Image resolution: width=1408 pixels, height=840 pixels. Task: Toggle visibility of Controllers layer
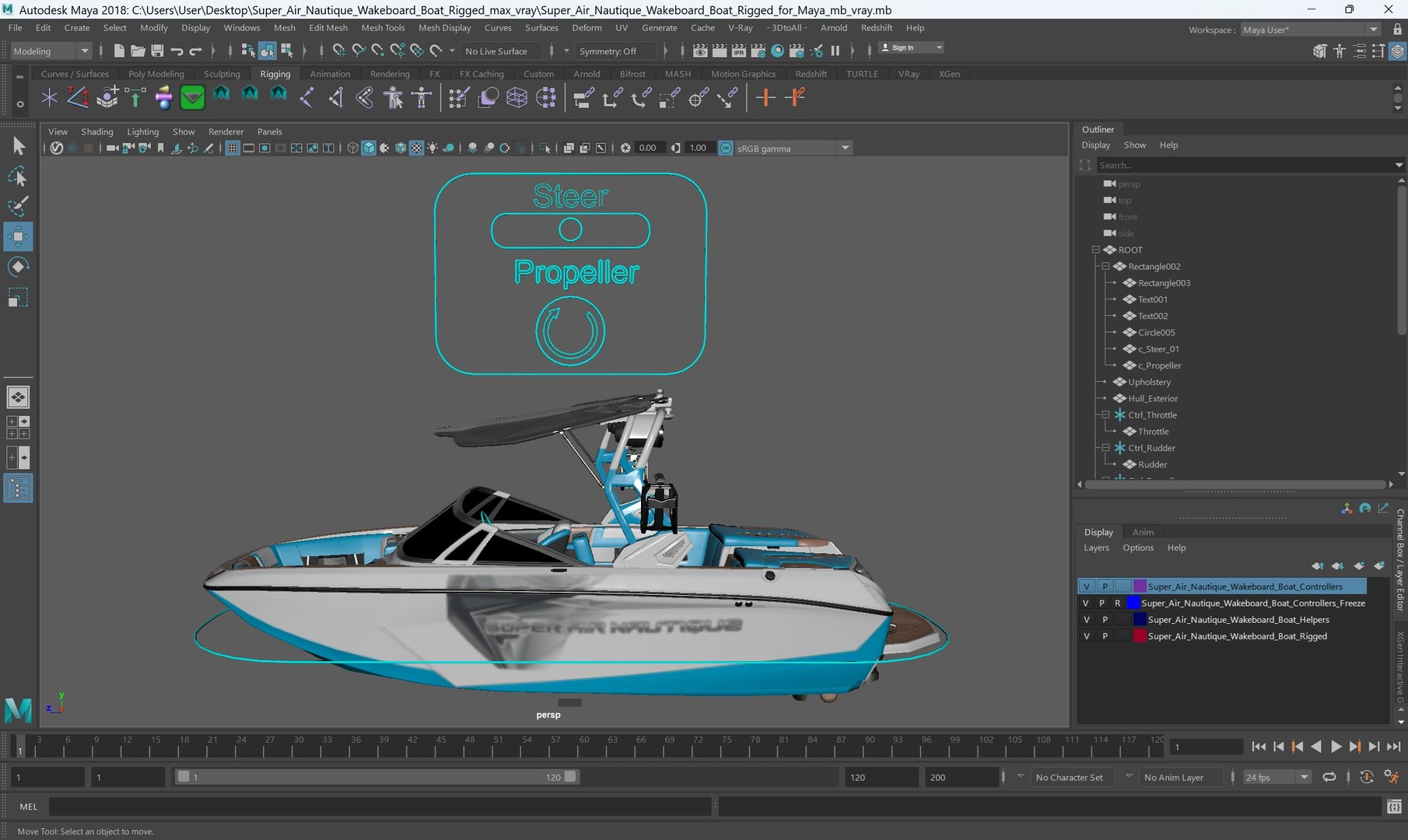(1086, 586)
